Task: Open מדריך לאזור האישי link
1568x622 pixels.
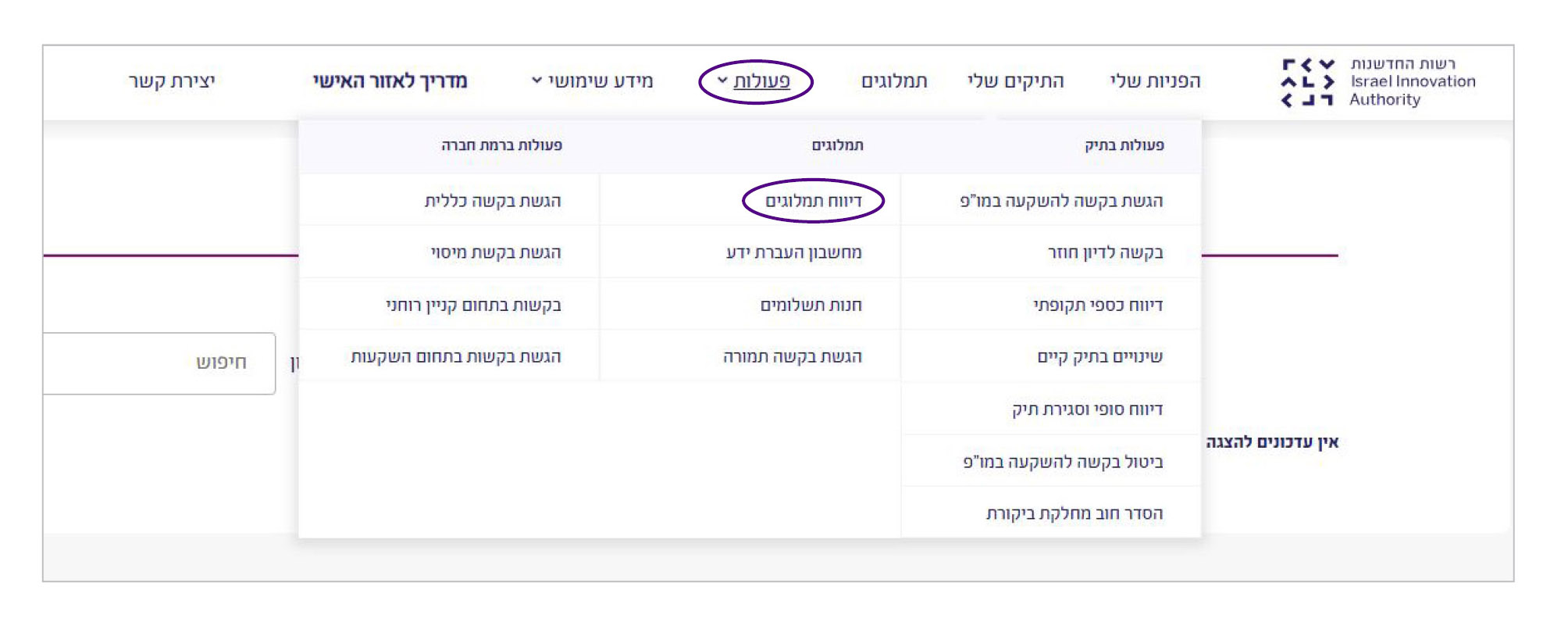Action: (390, 81)
